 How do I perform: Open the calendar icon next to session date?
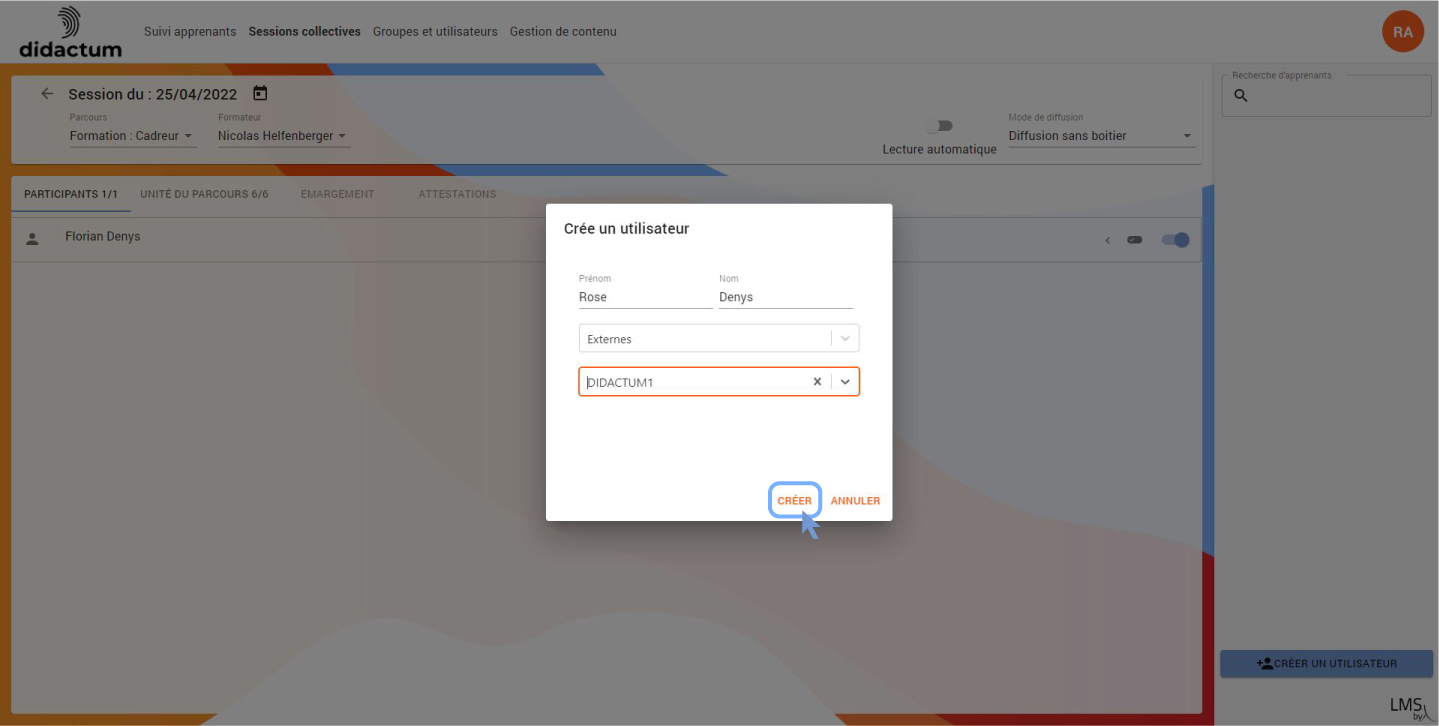point(260,93)
